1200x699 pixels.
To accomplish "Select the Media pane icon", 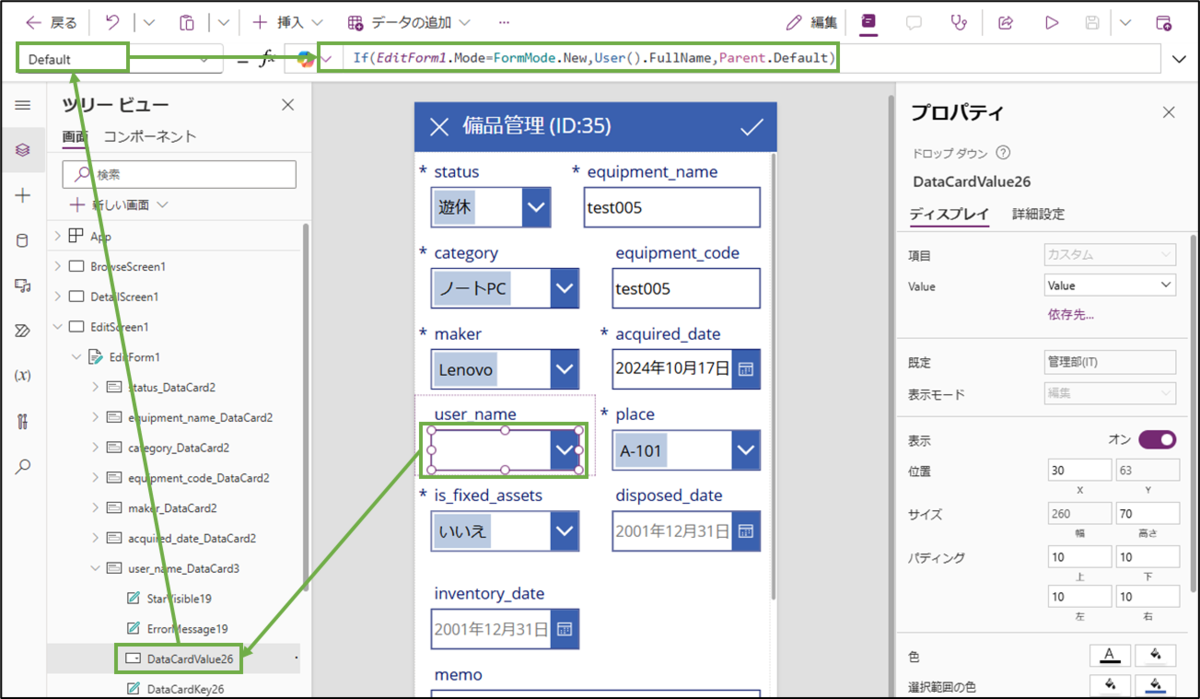I will point(22,285).
